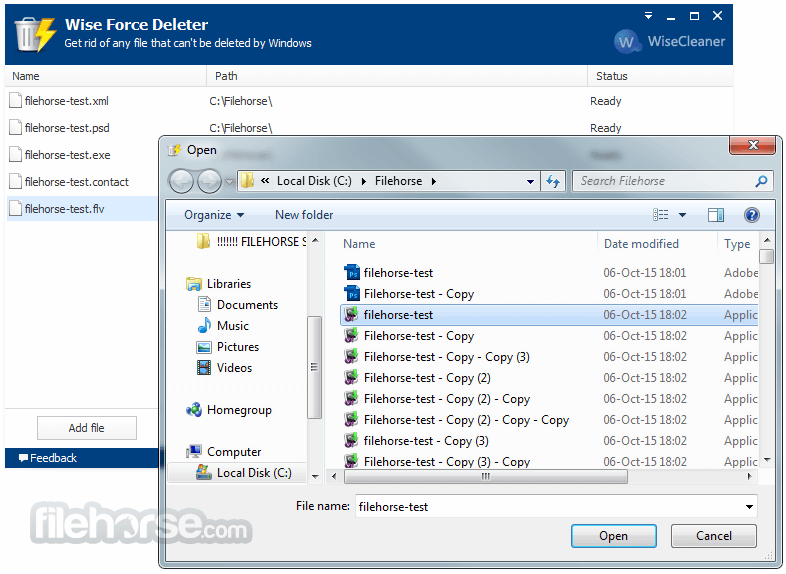The image size is (786, 574).
Task: Click the WiseCleaner logo
Action: tap(669, 41)
